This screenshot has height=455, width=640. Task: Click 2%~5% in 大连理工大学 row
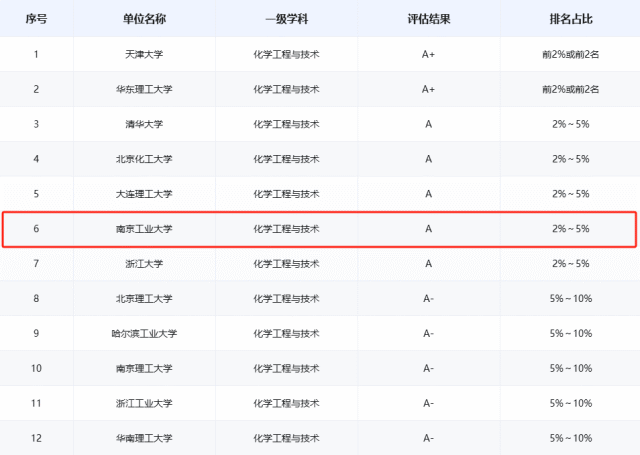coord(571,194)
